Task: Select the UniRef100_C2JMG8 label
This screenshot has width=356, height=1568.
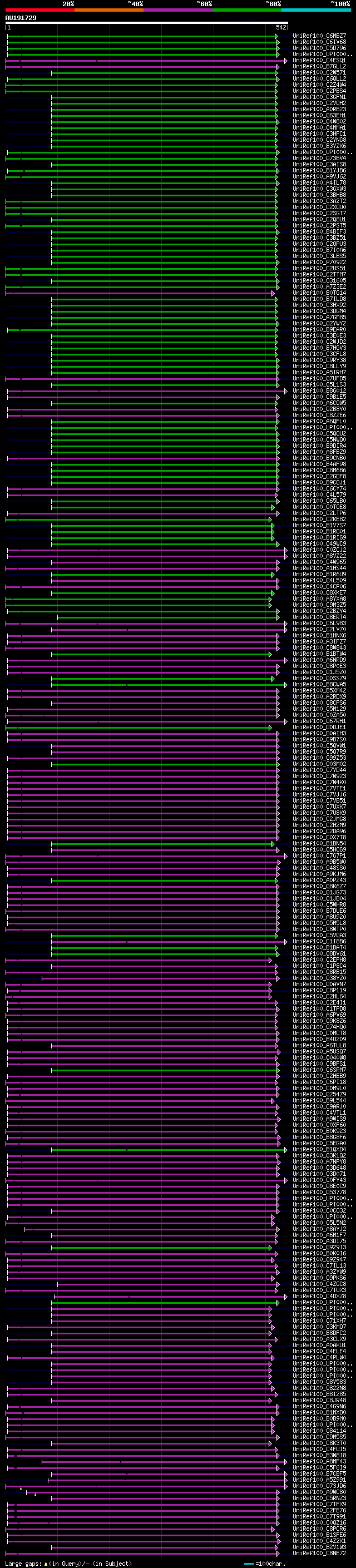Action: pos(319,820)
